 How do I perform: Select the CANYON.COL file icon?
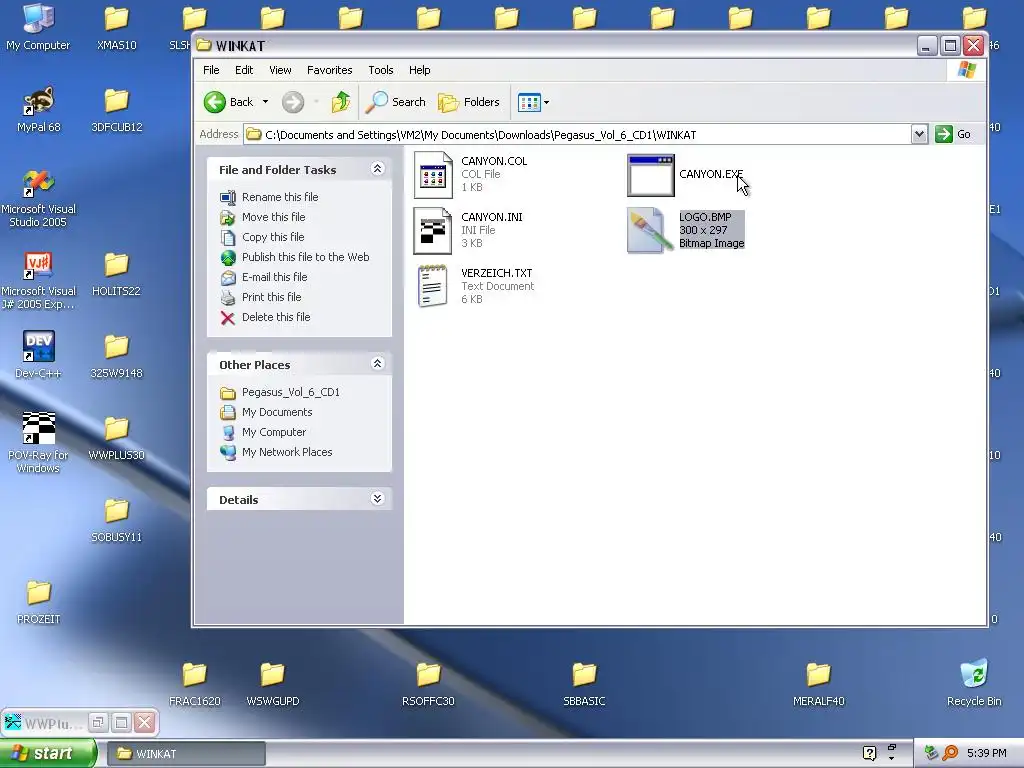point(433,175)
